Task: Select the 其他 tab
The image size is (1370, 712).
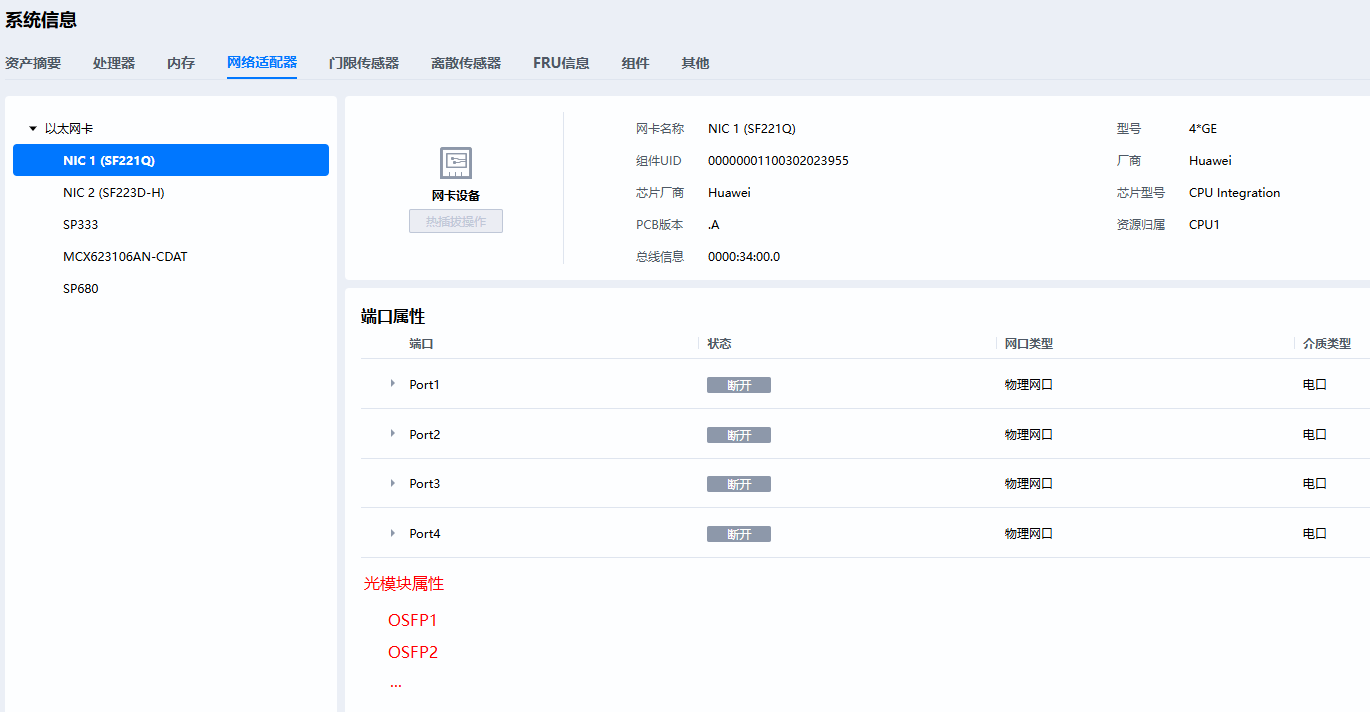Action: point(695,63)
